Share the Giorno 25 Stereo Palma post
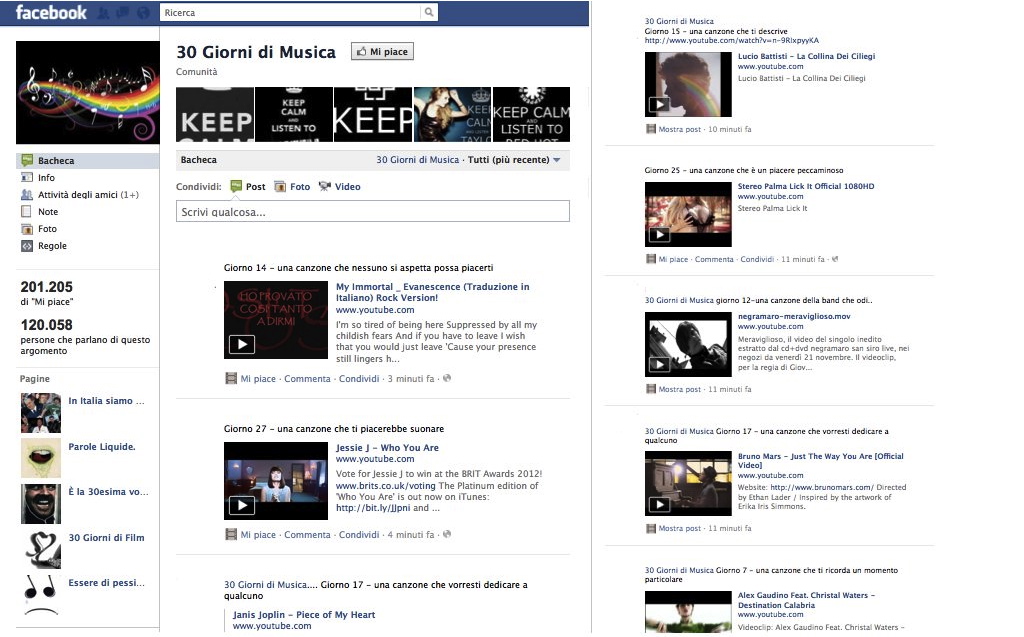Screen dimensions: 1024x637 coord(757,259)
